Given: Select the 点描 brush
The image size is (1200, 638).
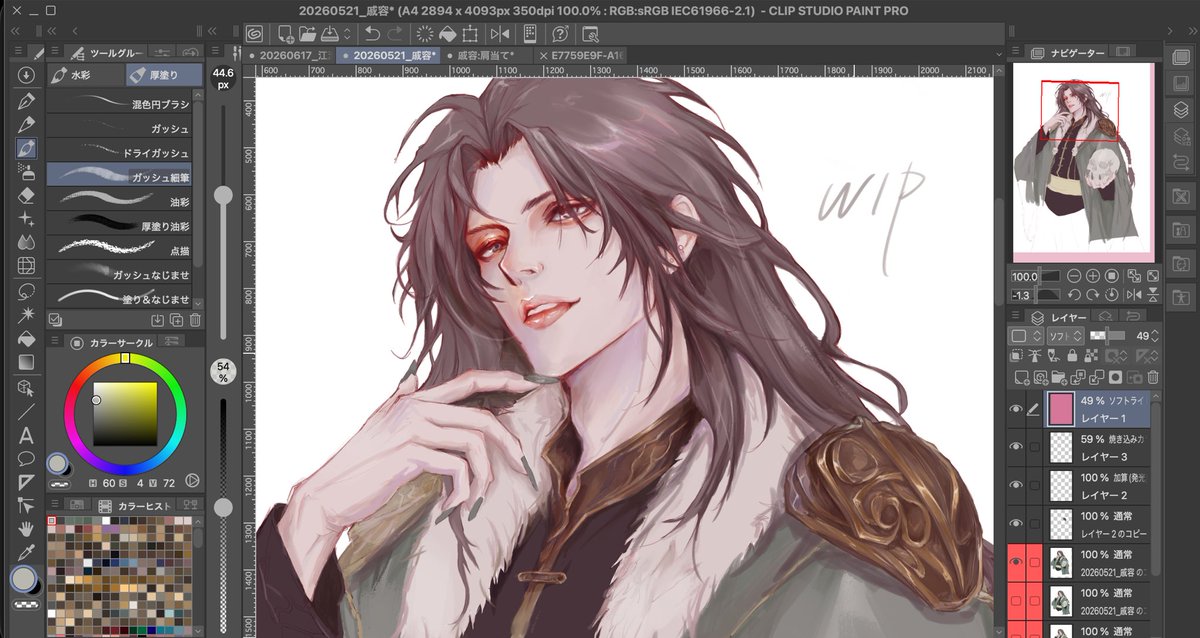Looking at the screenshot, I should tap(120, 249).
